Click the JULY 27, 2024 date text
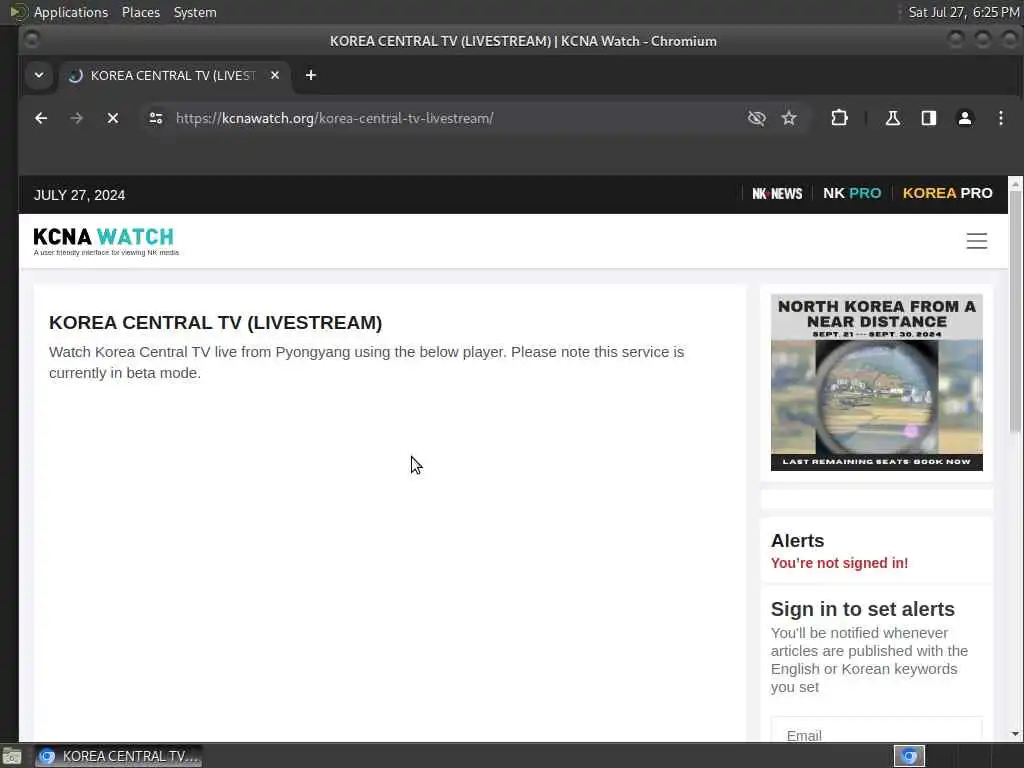The width and height of the screenshot is (1024, 768). (79, 195)
